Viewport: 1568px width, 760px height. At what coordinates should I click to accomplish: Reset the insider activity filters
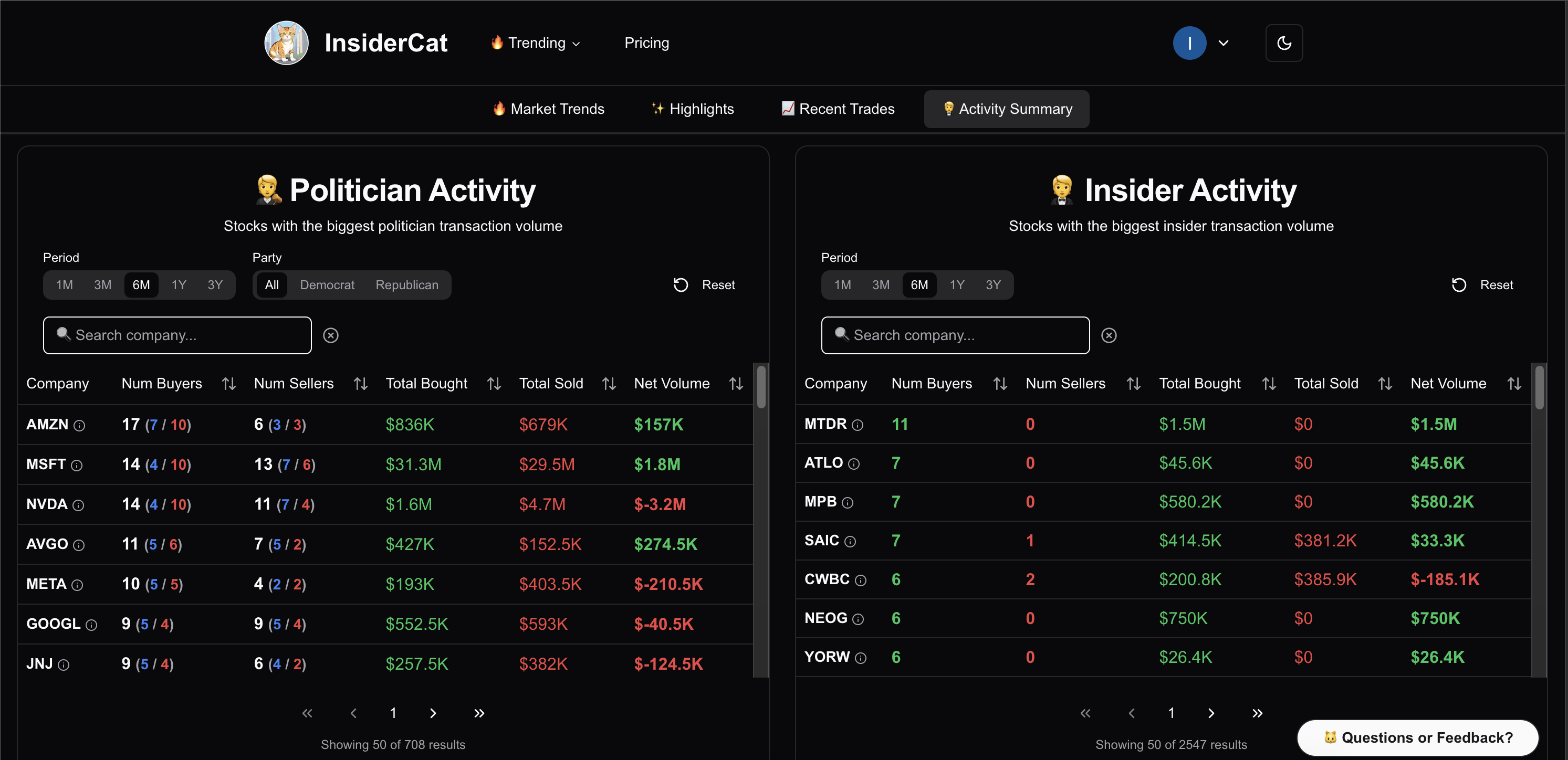1481,285
